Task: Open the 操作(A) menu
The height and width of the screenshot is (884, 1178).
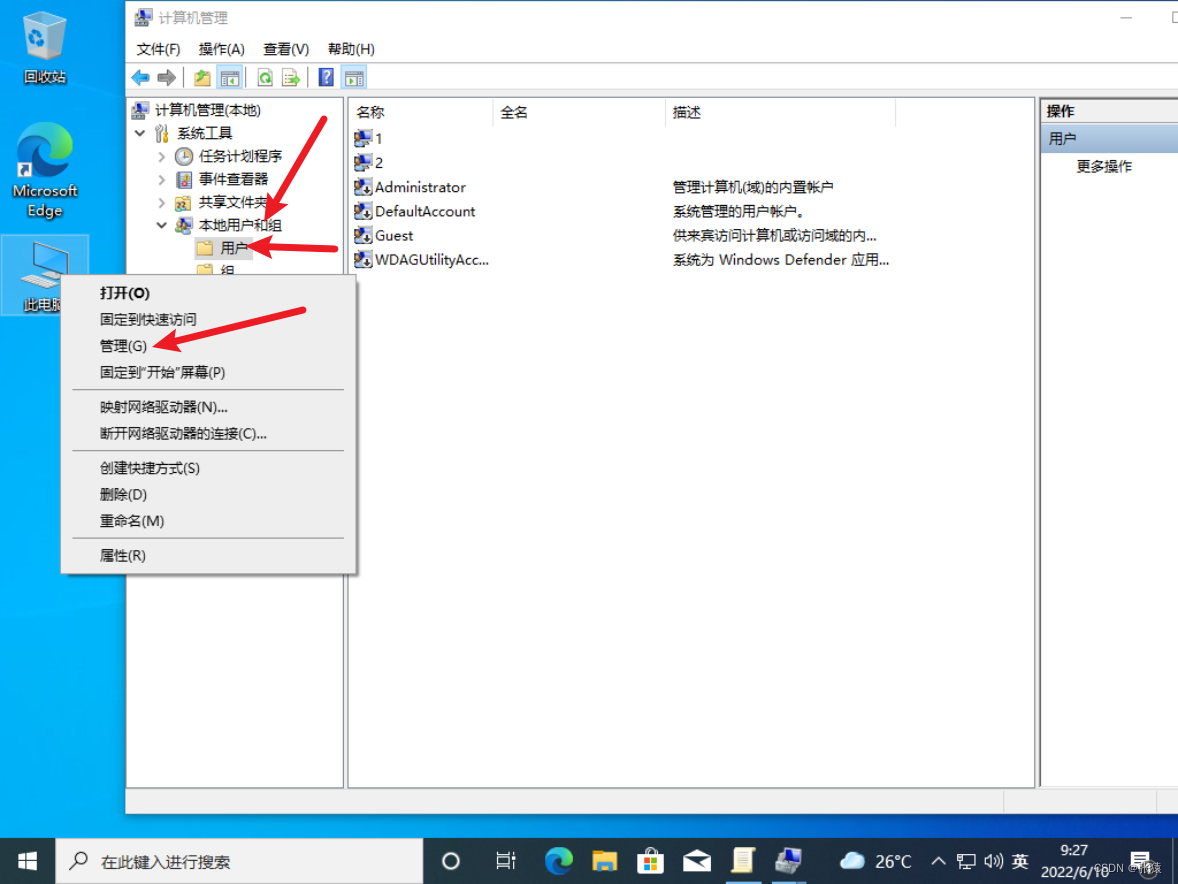Action: coord(221,50)
